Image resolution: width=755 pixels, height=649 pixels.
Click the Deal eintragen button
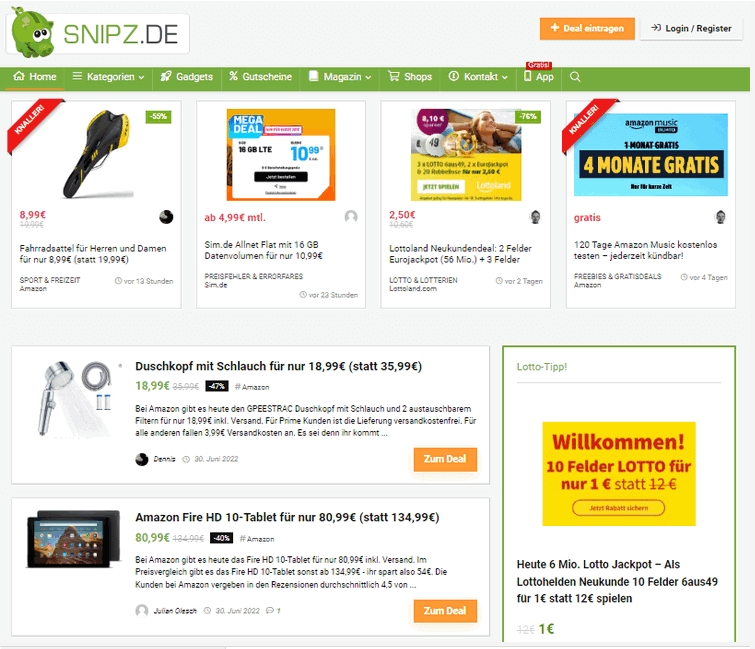(x=587, y=28)
